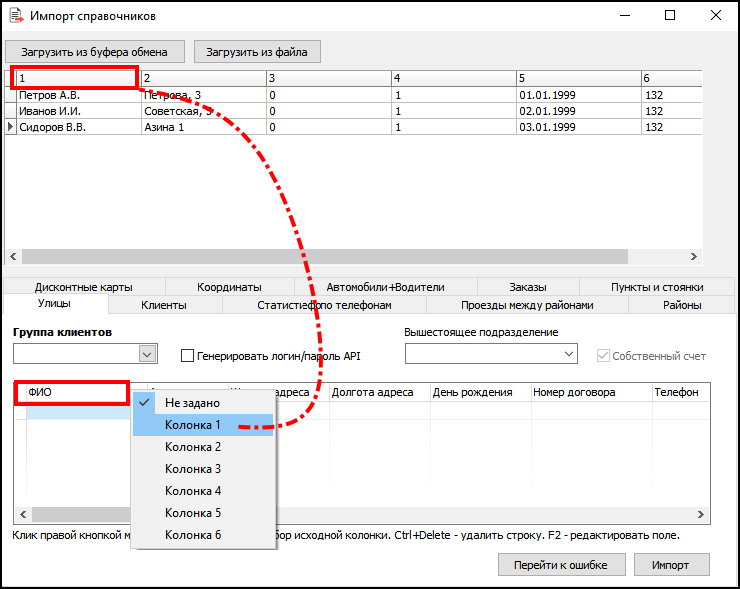This screenshot has height=589, width=740.
Task: Open the Заказы tab
Action: [x=527, y=287]
